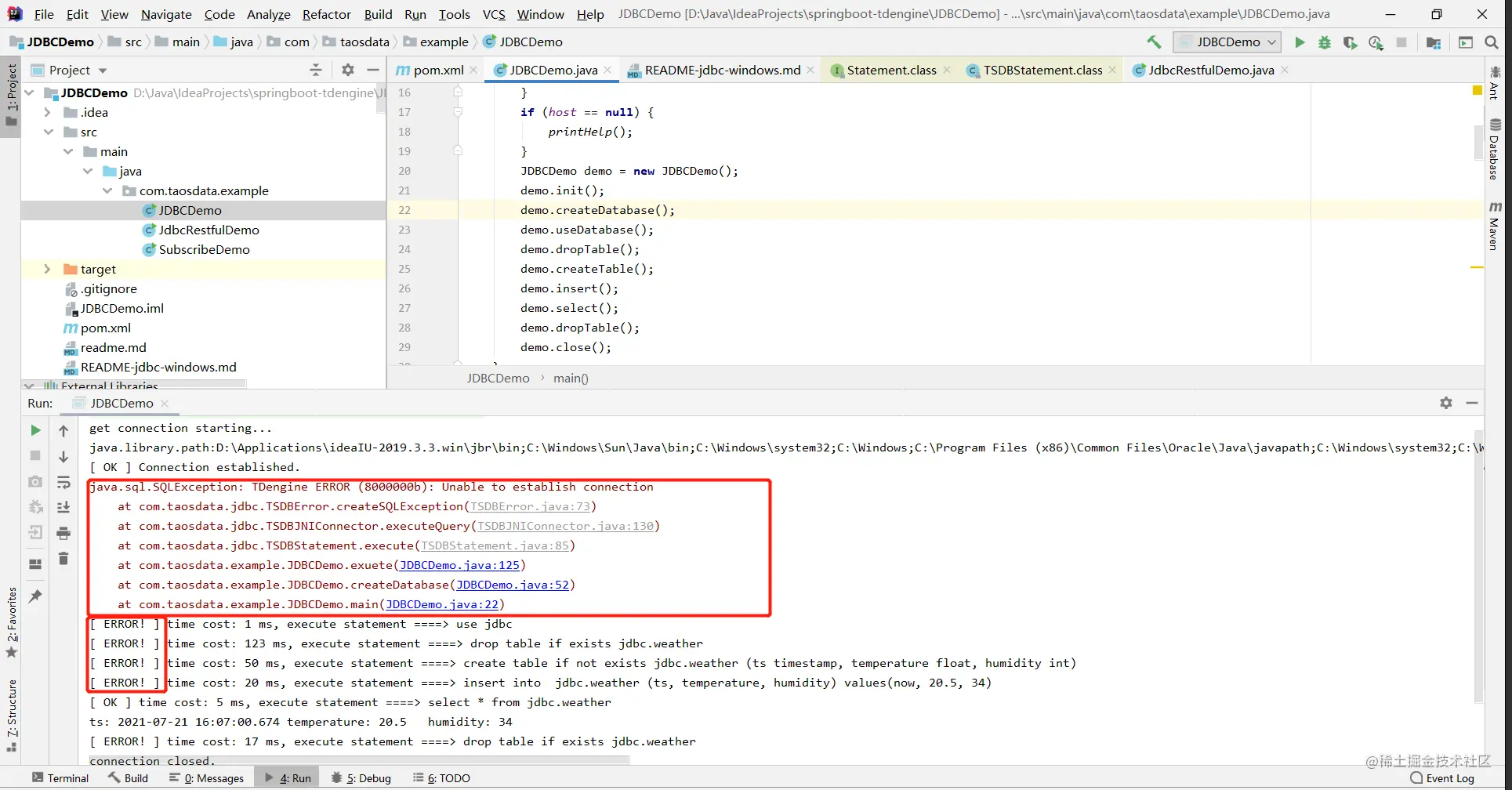Toggle the Project side tab
Image resolution: width=1512 pixels, height=790 pixels.
pyautogui.click(x=11, y=96)
